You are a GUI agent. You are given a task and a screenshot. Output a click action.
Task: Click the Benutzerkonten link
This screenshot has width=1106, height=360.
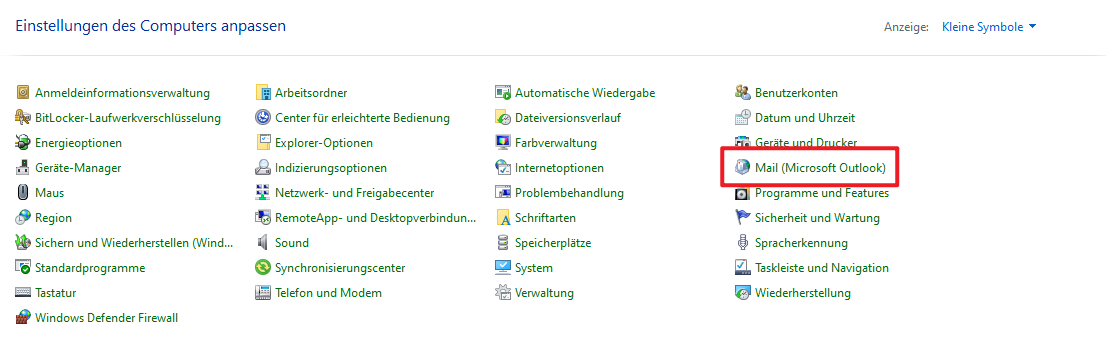(x=796, y=92)
